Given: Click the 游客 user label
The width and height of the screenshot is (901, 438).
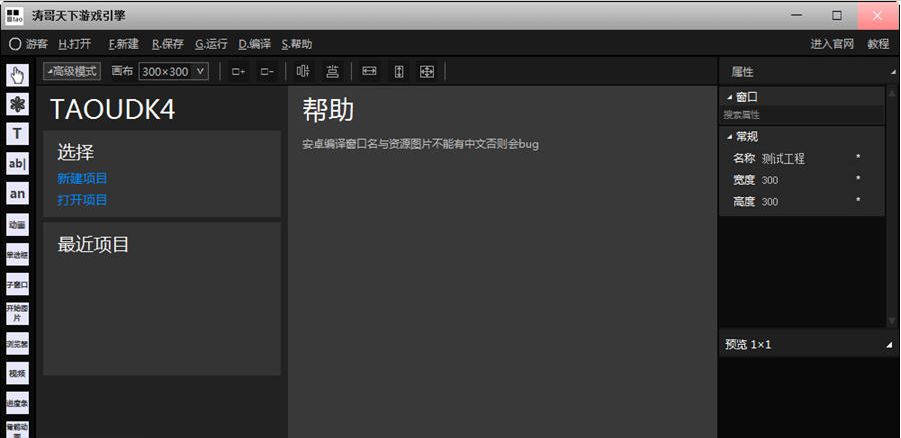Looking at the screenshot, I should (37, 44).
